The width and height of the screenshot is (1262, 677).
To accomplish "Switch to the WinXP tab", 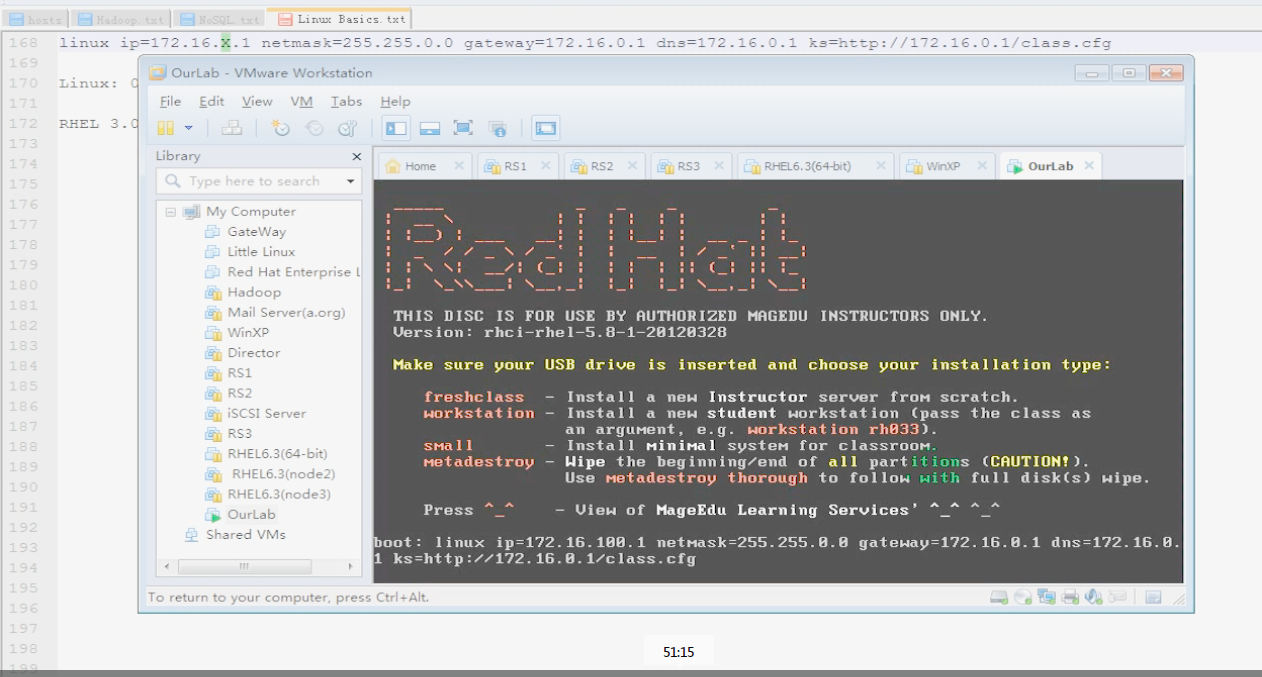I will pos(942,166).
